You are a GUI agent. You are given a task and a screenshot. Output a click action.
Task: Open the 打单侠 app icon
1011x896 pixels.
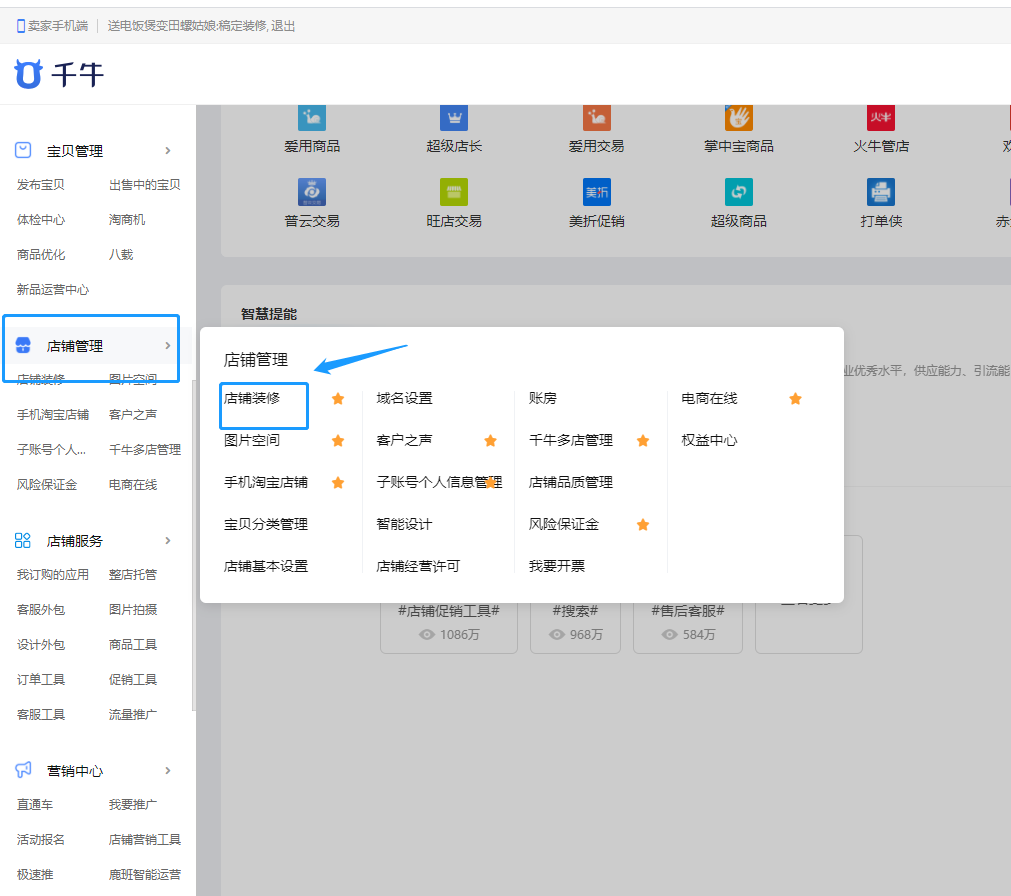(881, 192)
